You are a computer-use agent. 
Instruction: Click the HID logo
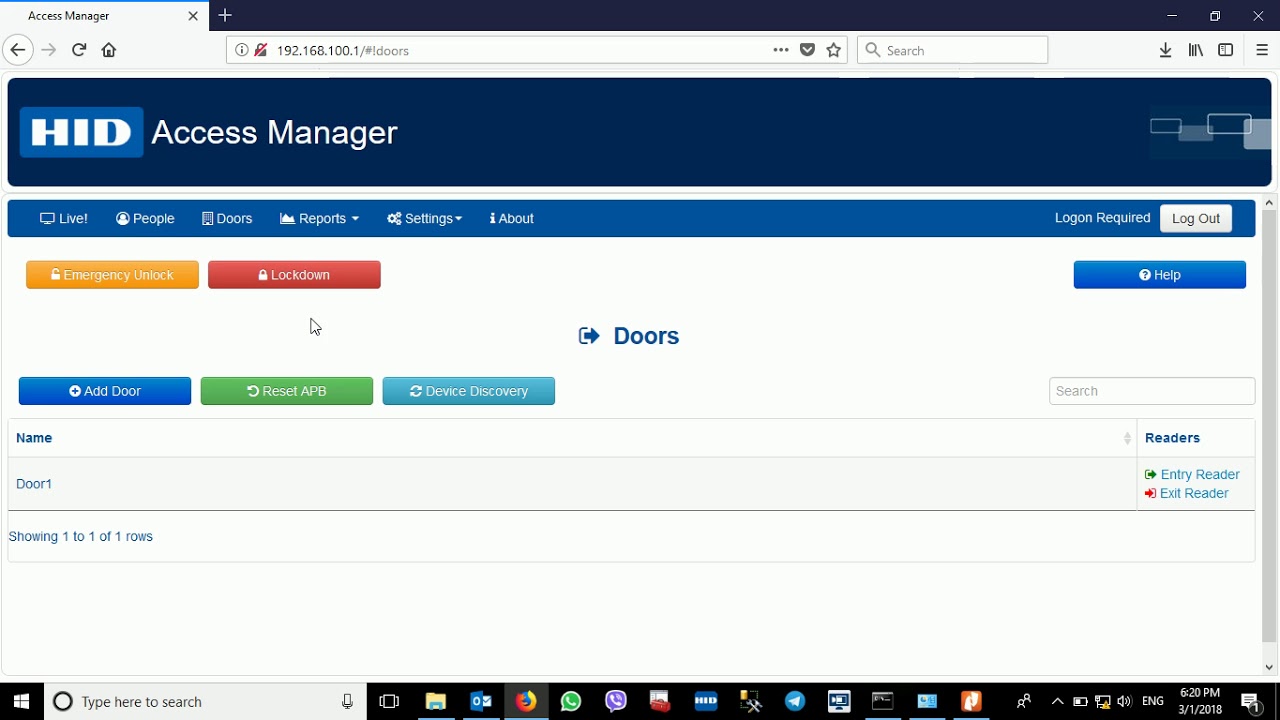(x=82, y=132)
